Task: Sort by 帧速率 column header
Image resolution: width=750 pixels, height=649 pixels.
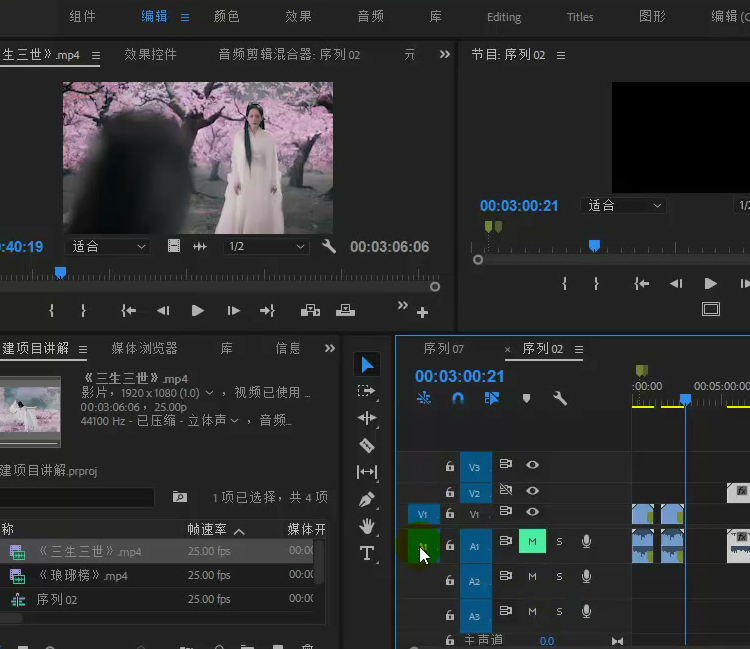Action: pos(207,529)
